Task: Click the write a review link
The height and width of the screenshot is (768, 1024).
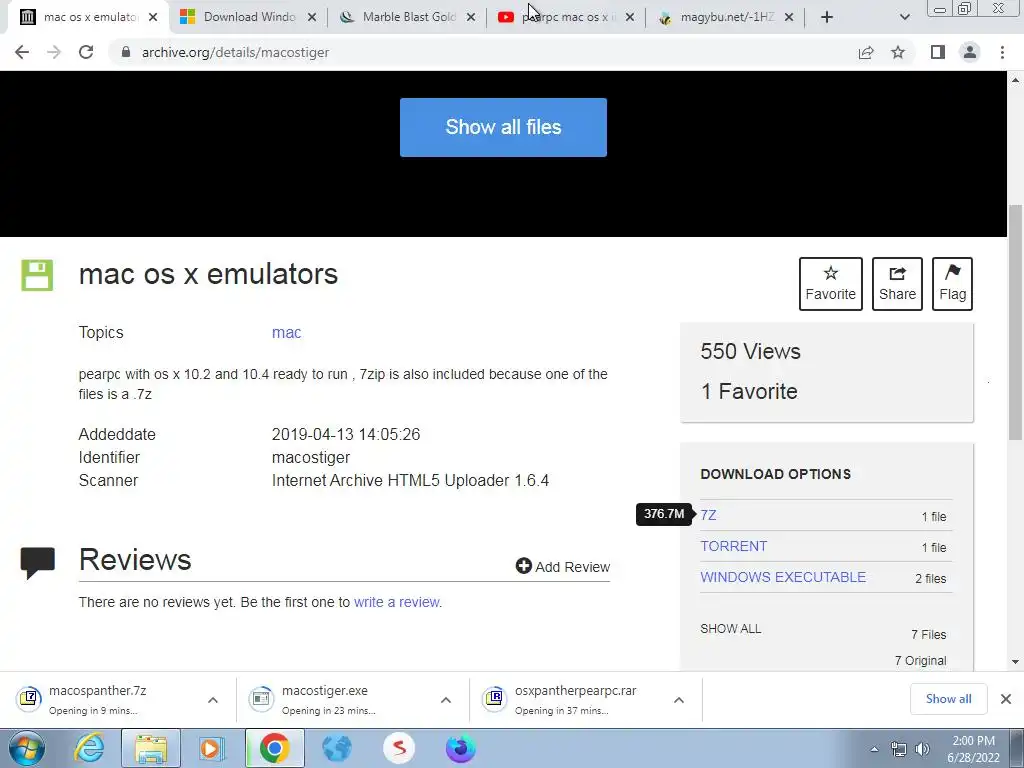Action: click(396, 602)
